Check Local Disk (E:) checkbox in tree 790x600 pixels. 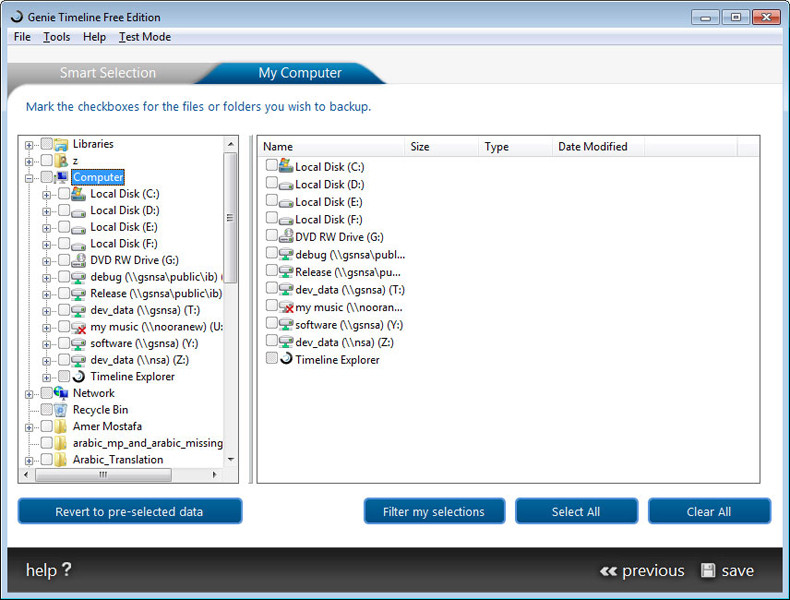64,227
